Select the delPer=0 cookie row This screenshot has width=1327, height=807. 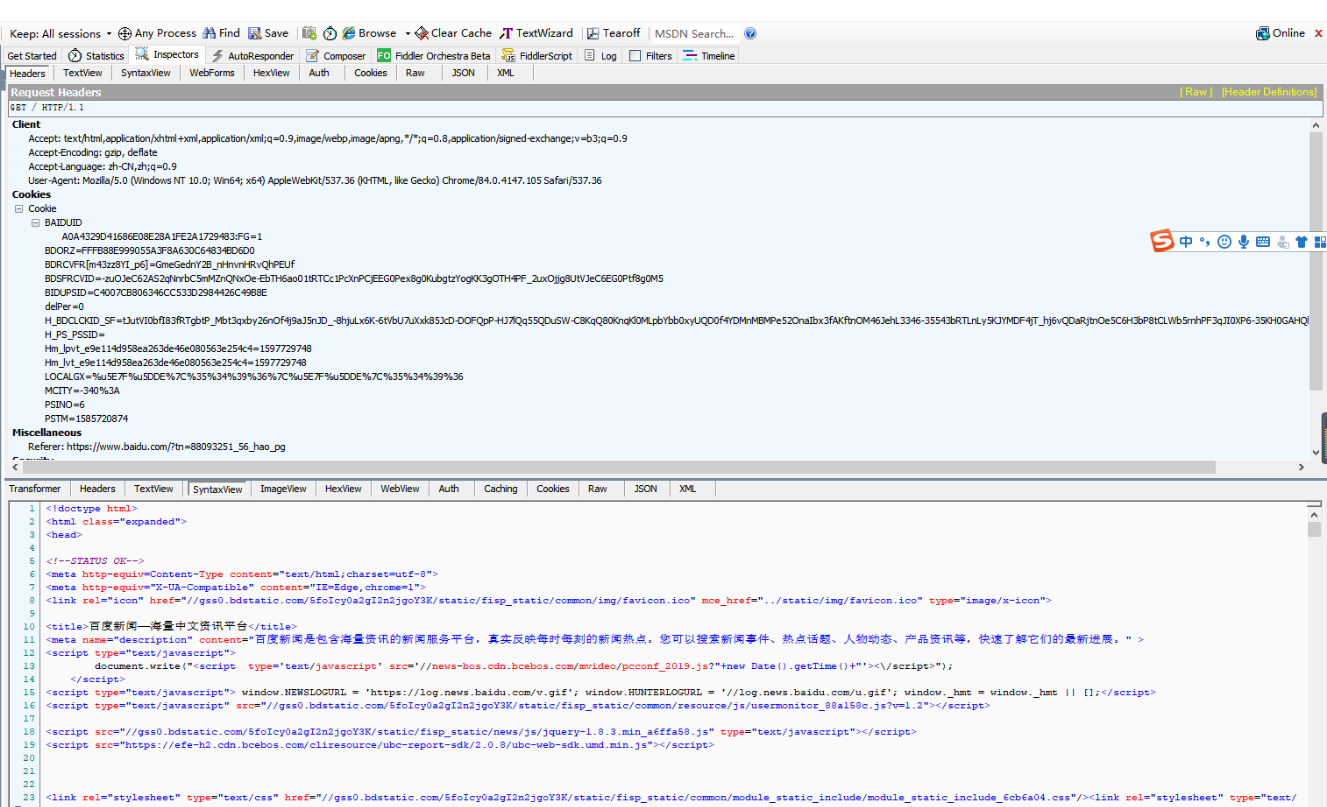(65, 307)
